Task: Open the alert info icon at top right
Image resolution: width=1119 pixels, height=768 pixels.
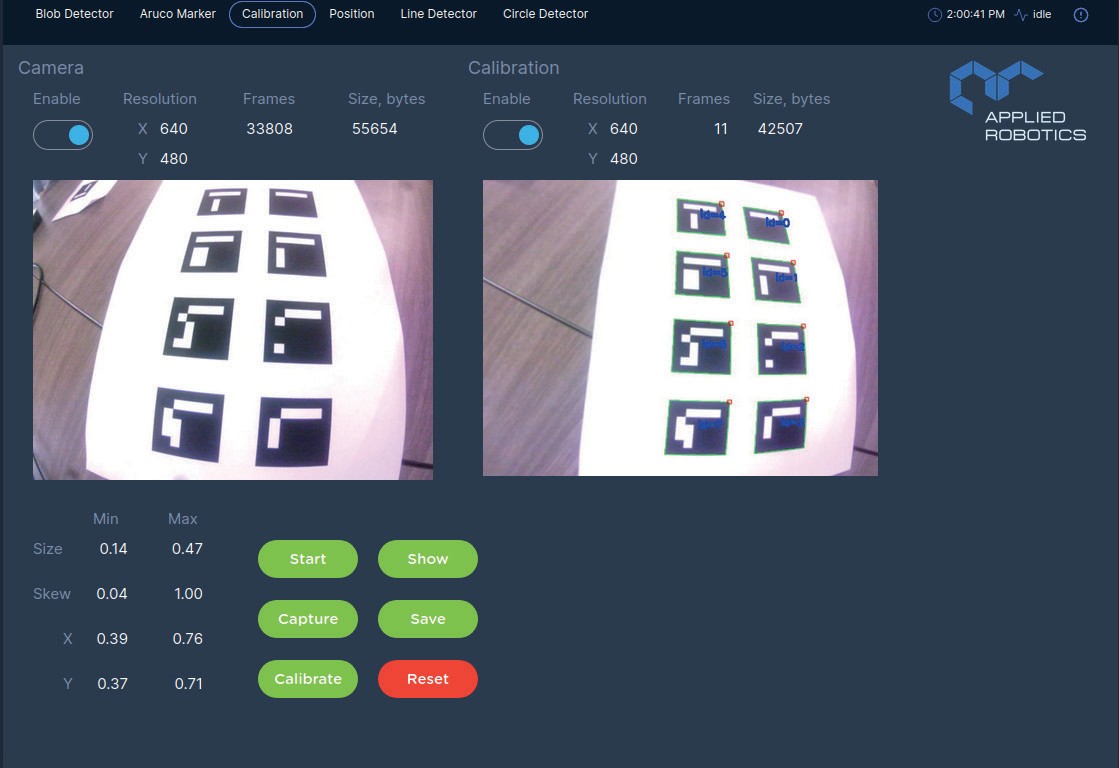Action: pyautogui.click(x=1080, y=15)
